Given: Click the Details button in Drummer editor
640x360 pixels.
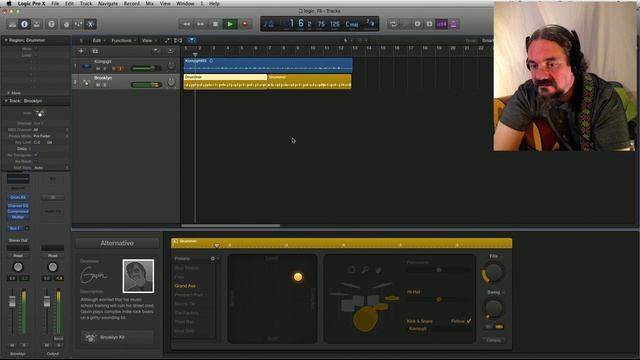Looking at the screenshot, I should [x=494, y=340].
